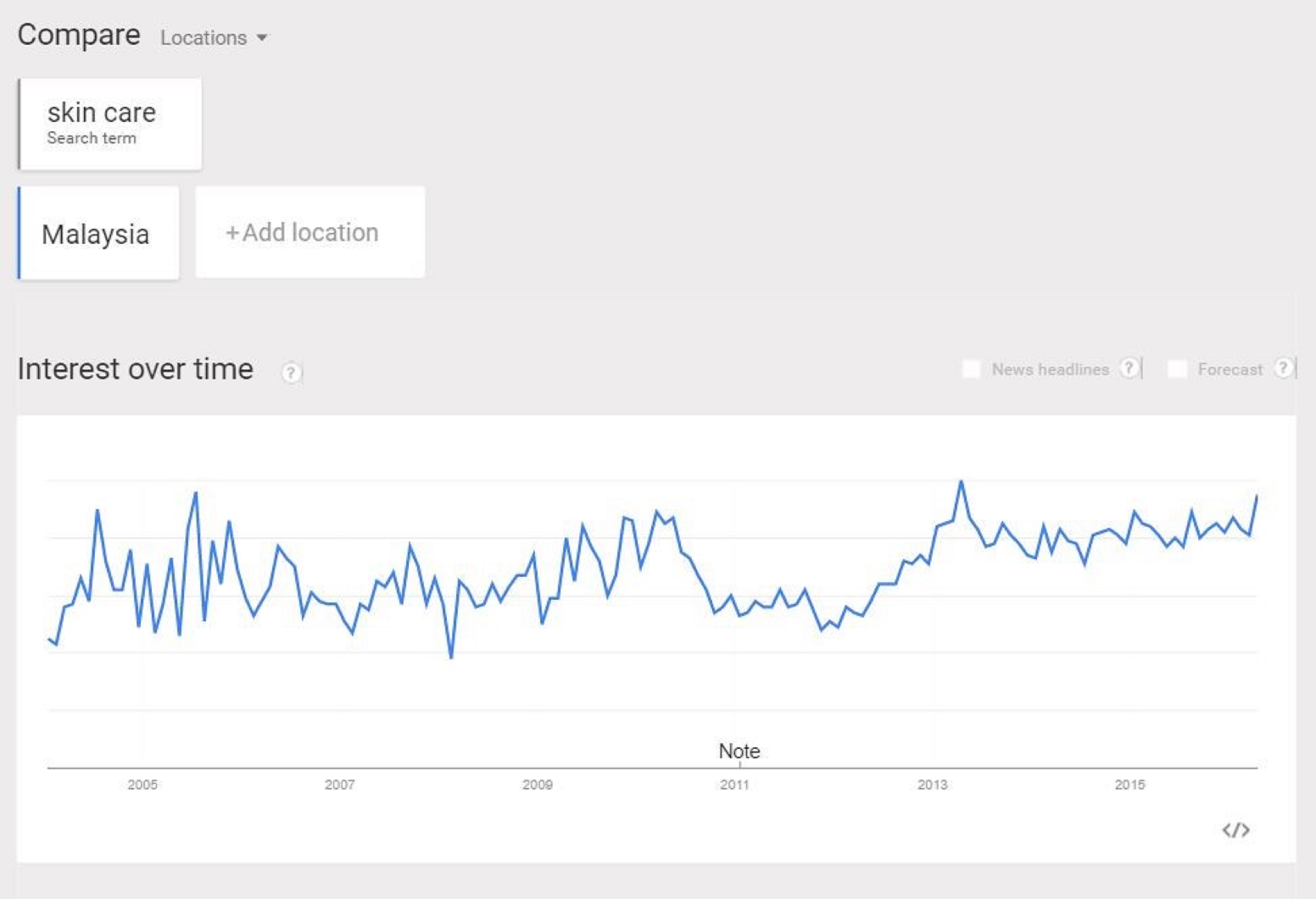Select the skin care search term card
1316x899 pixels.
point(110,124)
